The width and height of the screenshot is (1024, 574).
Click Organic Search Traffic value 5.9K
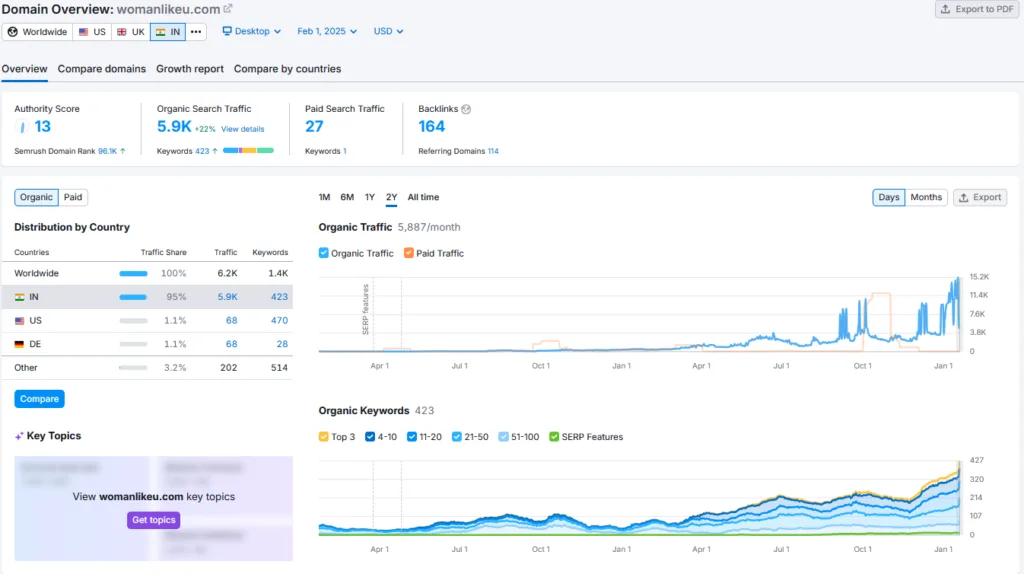174,127
